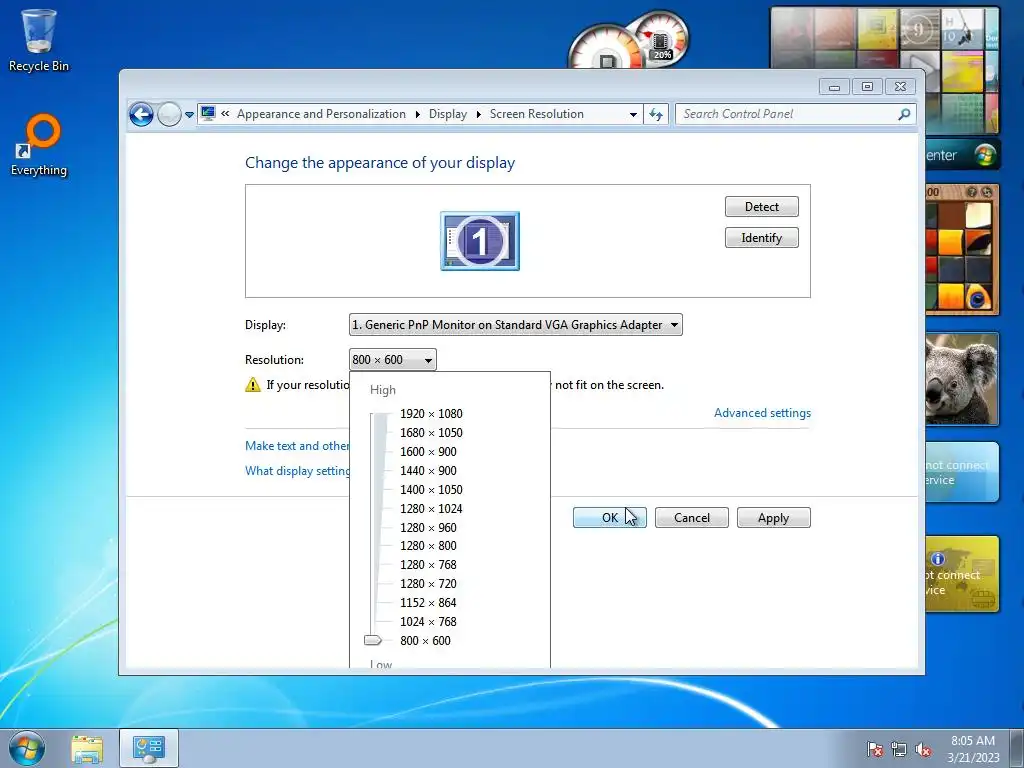This screenshot has height=768, width=1024.
Task: Click the Display breadcrumb
Action: (x=448, y=114)
